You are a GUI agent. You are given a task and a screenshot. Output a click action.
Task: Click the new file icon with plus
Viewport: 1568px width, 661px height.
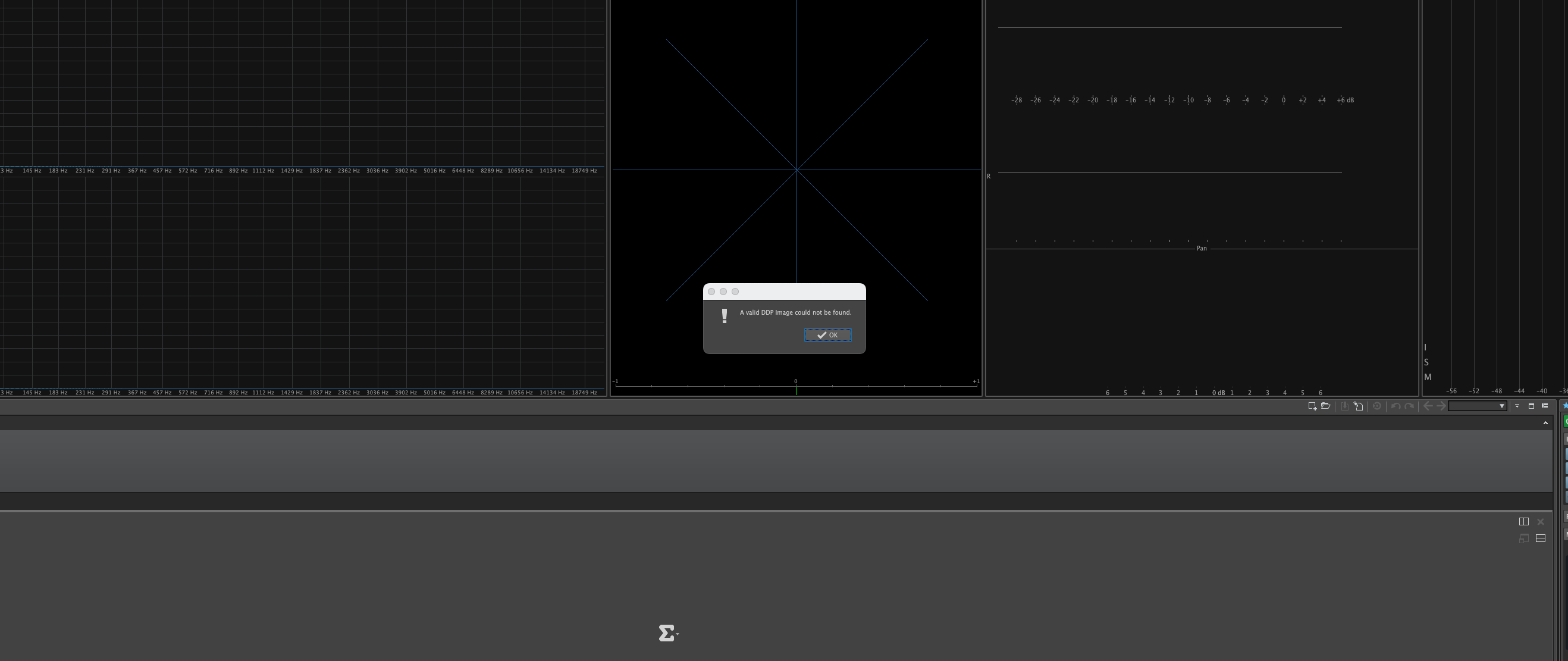click(x=1312, y=406)
